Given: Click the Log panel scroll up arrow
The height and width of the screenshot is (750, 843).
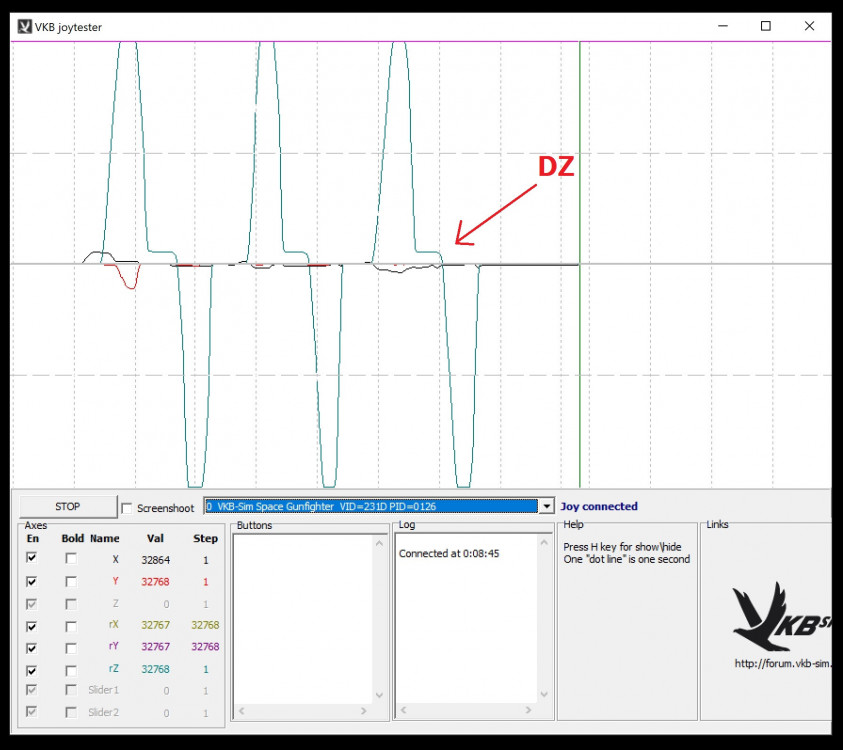Looking at the screenshot, I should [x=544, y=543].
